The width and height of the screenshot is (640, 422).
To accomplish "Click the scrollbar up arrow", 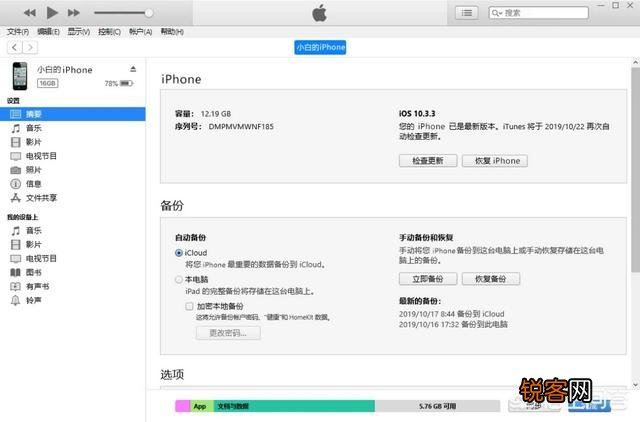I will (636, 62).
